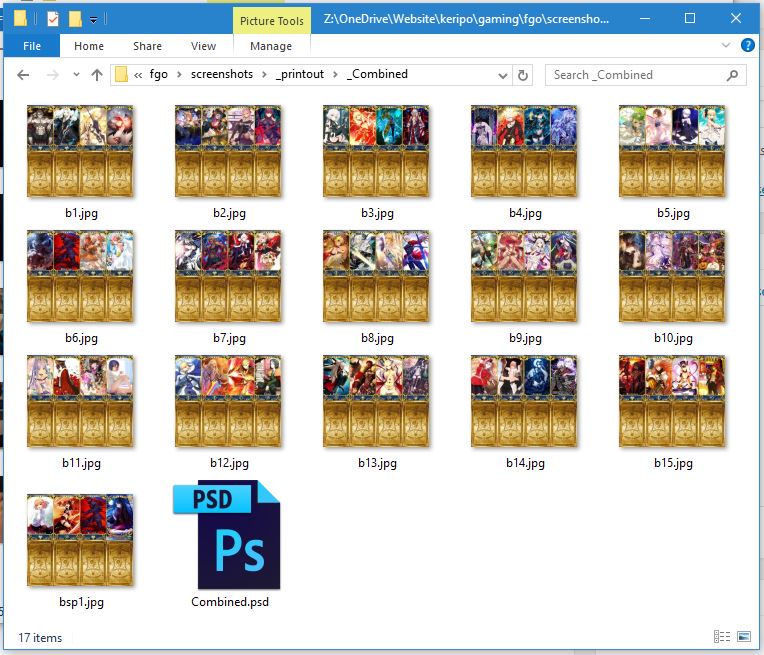Open the Manage tab under Picture Tools
This screenshot has width=764, height=655.
point(271,46)
